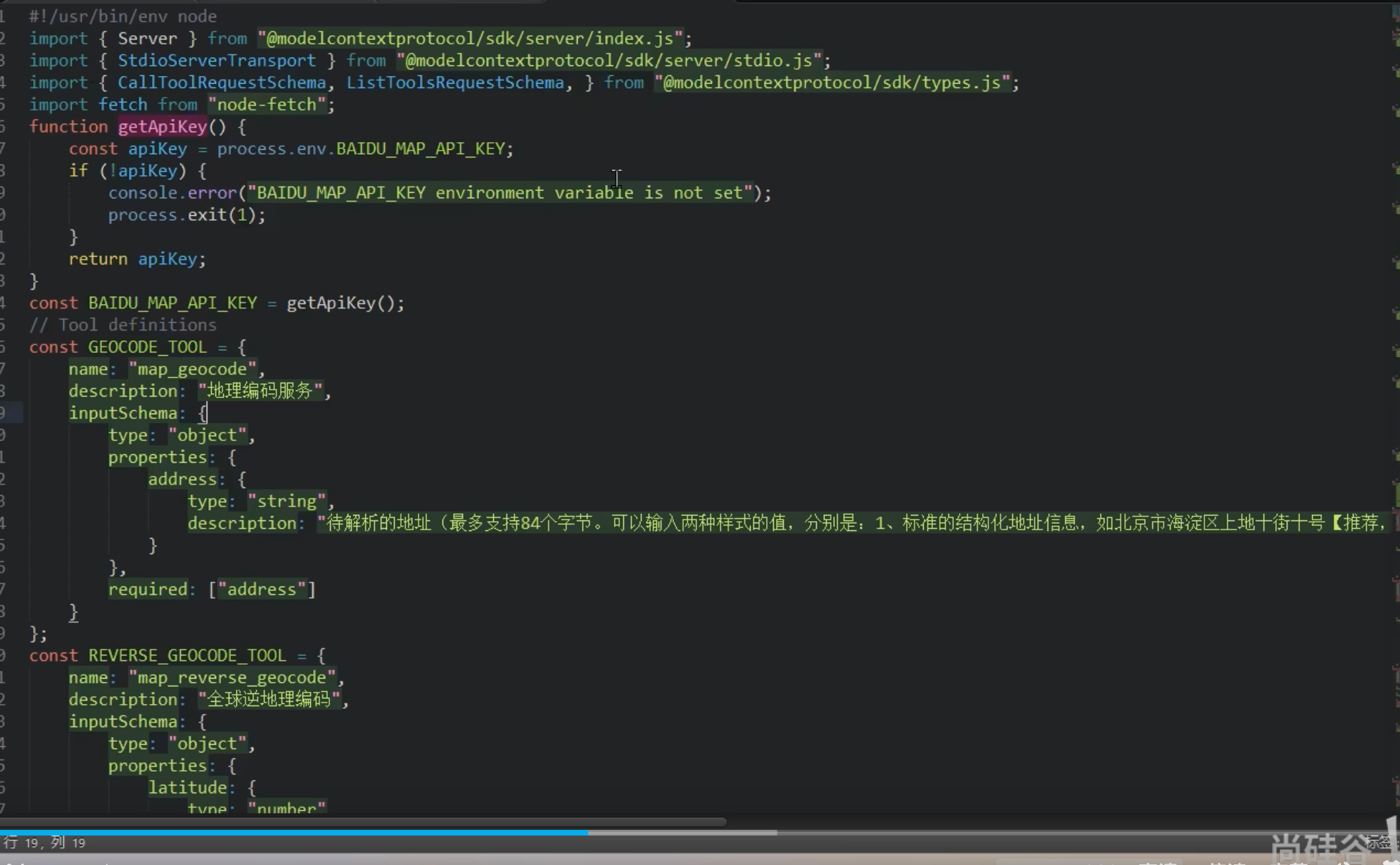This screenshot has width=1400, height=865.
Task: Click the required: ["address"] line
Action: coord(211,589)
